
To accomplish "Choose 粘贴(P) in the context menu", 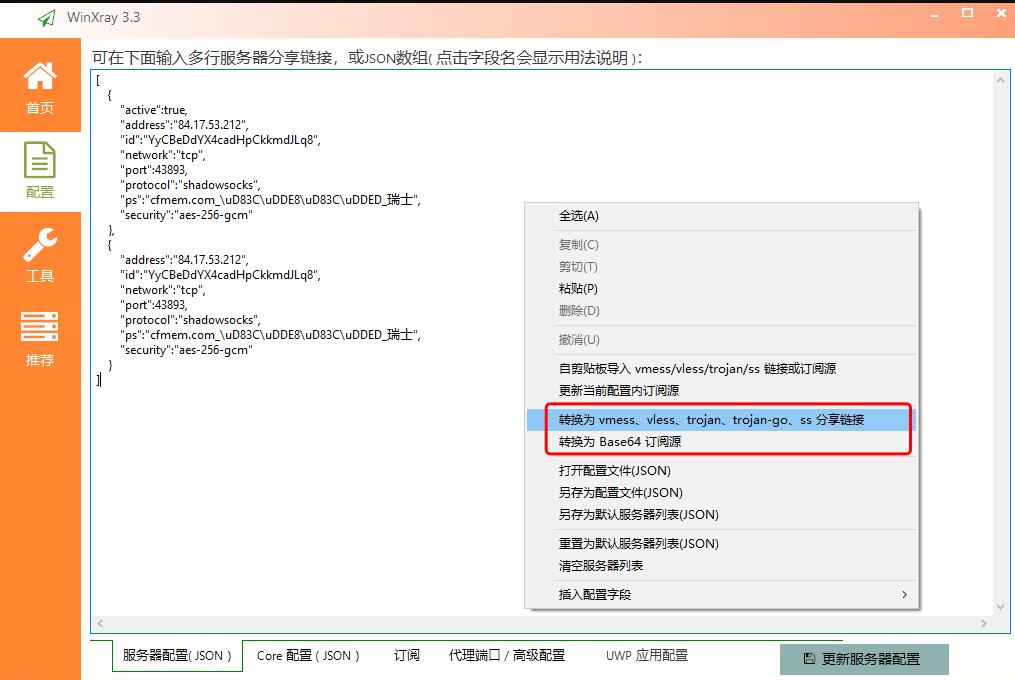I will (x=721, y=289).
